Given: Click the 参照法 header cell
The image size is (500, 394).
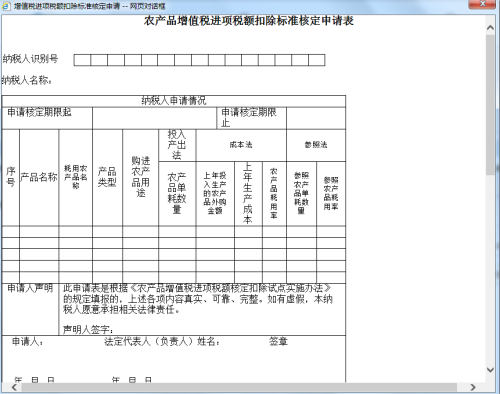Looking at the screenshot, I should [316, 145].
